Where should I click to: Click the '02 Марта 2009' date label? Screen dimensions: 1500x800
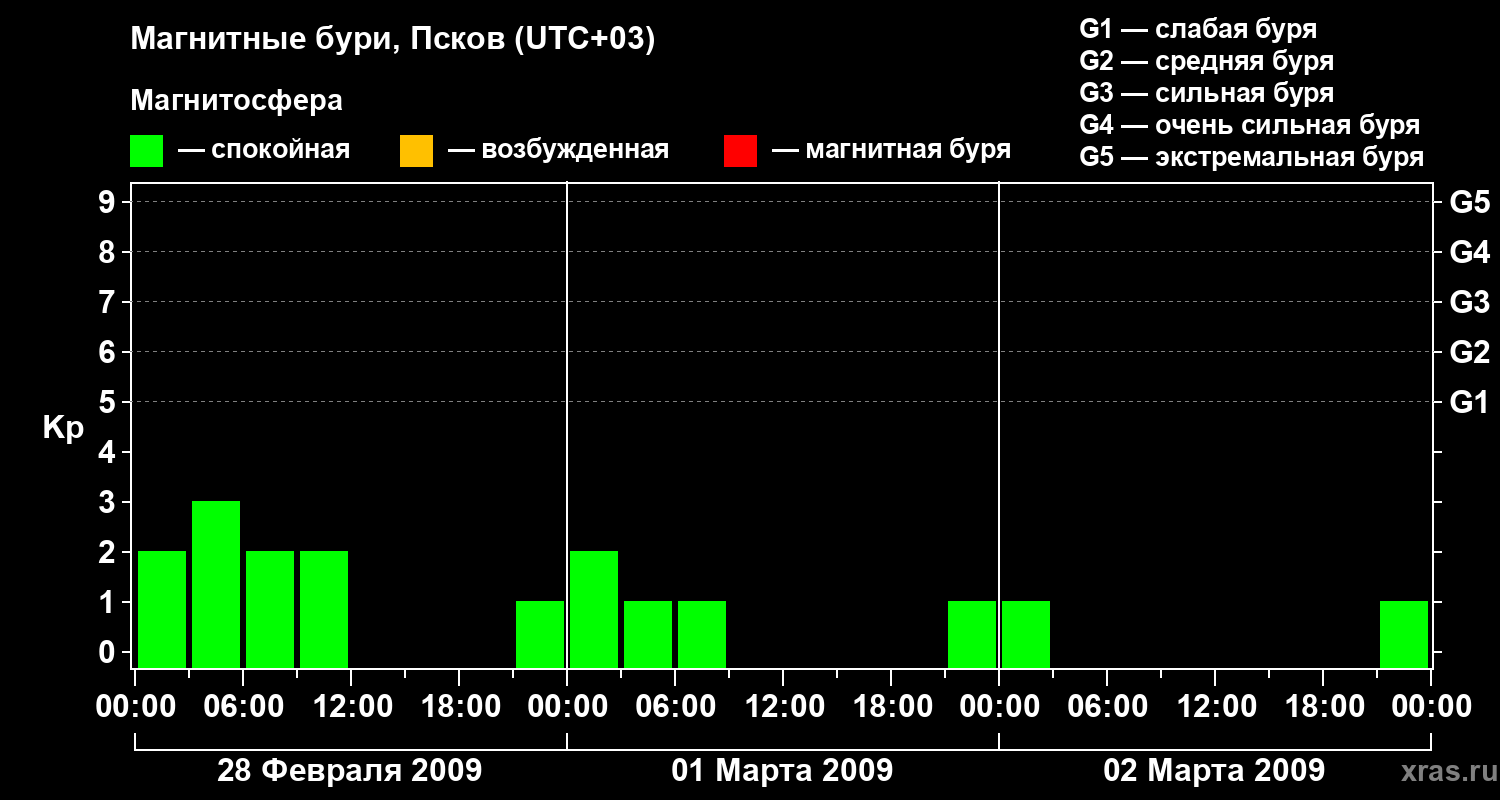[1214, 771]
